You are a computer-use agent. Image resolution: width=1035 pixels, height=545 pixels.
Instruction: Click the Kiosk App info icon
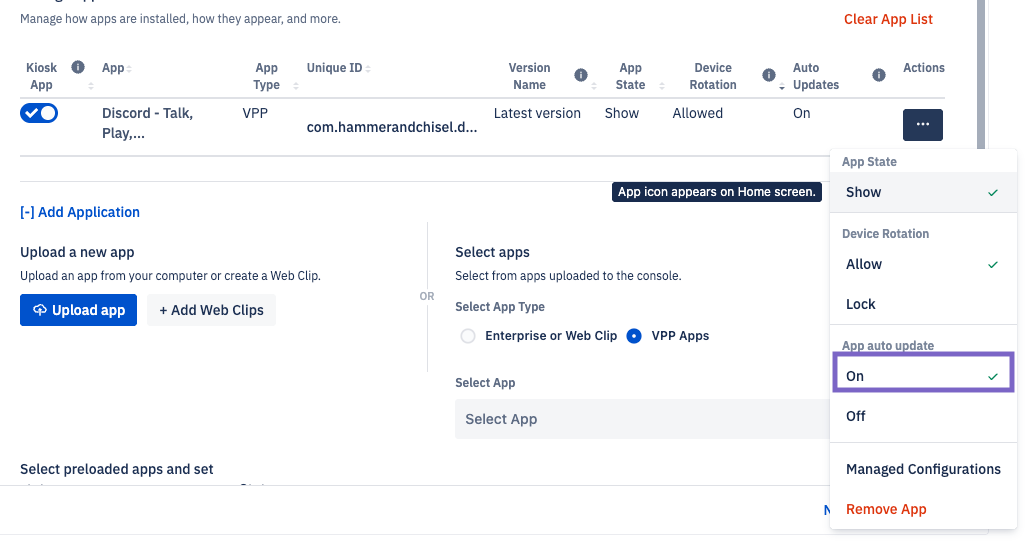78,67
